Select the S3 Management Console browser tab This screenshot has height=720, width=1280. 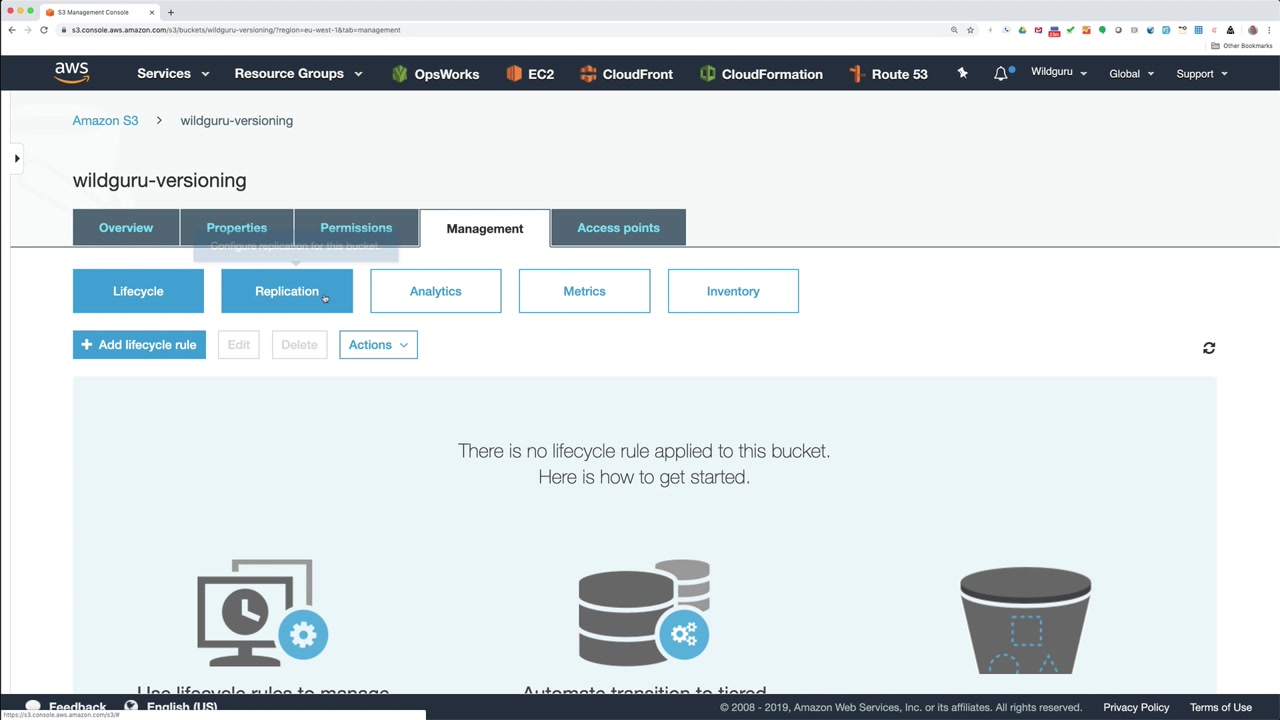tap(100, 12)
